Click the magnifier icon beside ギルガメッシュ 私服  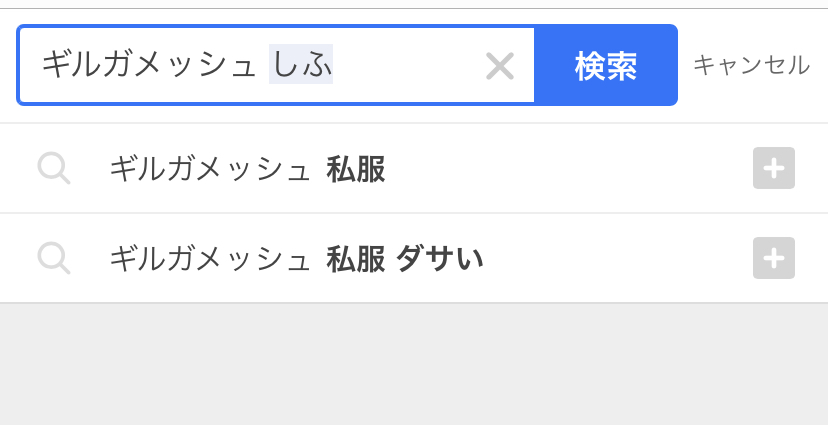coord(54,168)
